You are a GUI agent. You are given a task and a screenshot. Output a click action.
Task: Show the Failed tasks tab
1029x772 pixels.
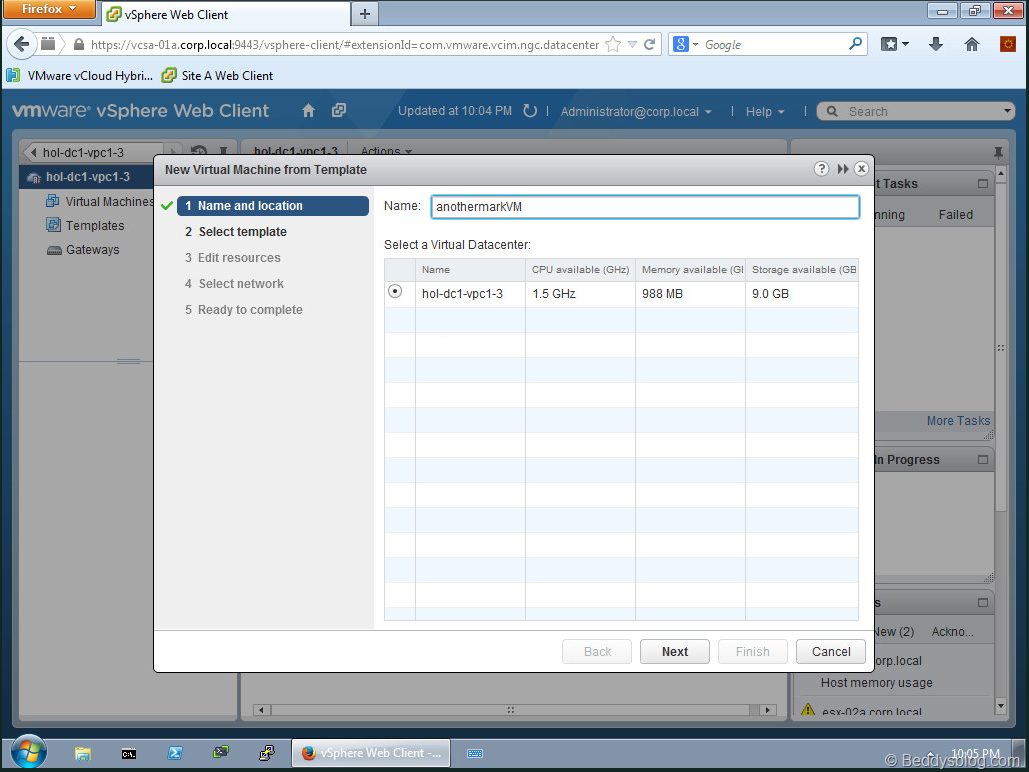(x=956, y=215)
